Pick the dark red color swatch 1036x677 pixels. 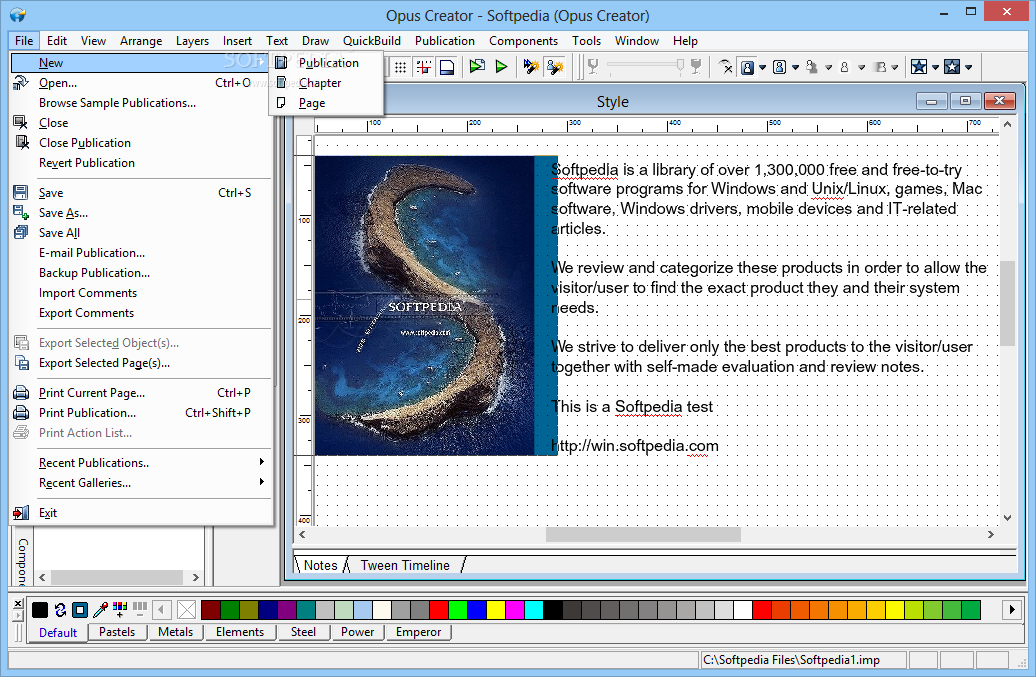coord(211,610)
